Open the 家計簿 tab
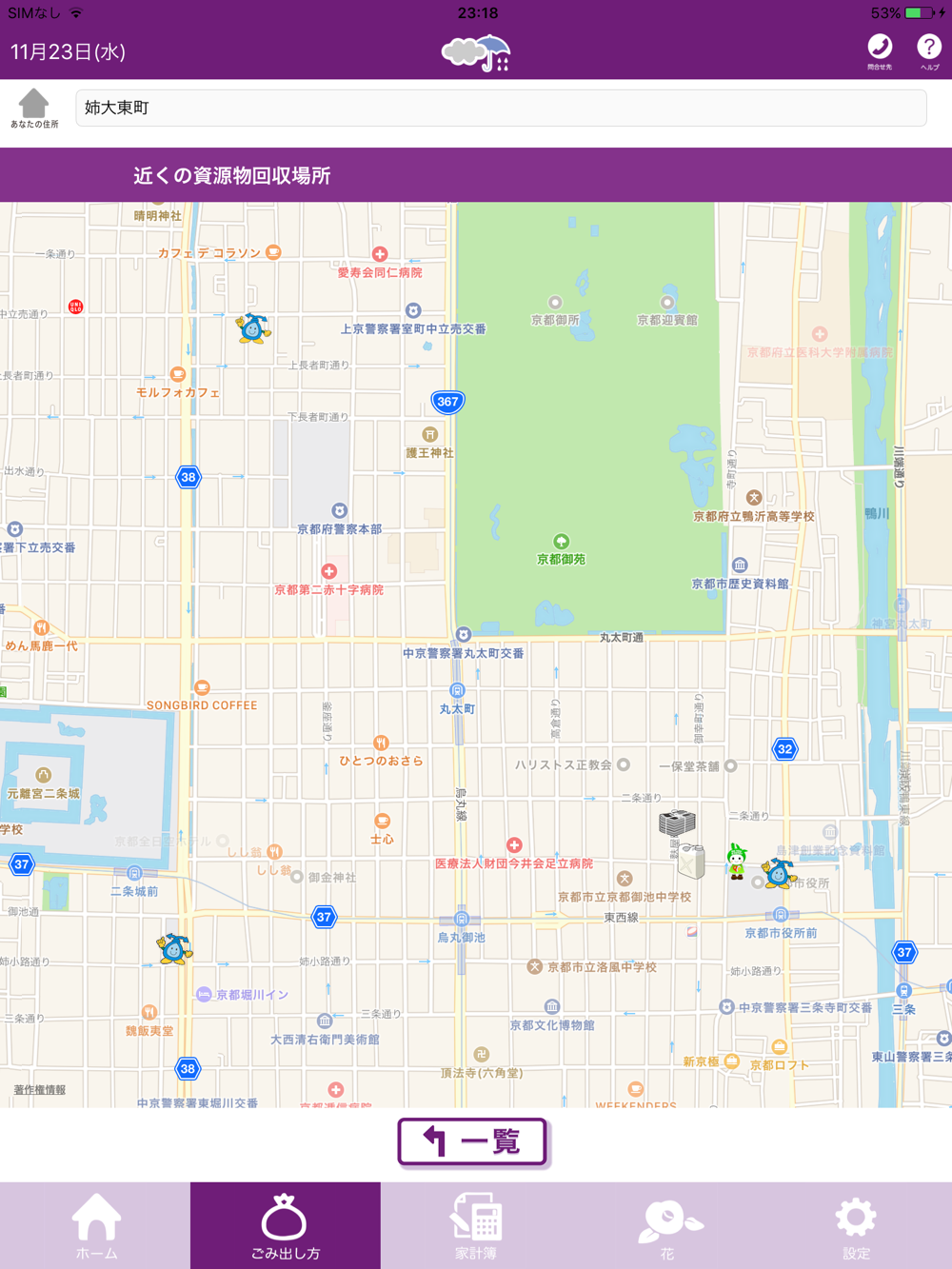 click(x=476, y=1226)
